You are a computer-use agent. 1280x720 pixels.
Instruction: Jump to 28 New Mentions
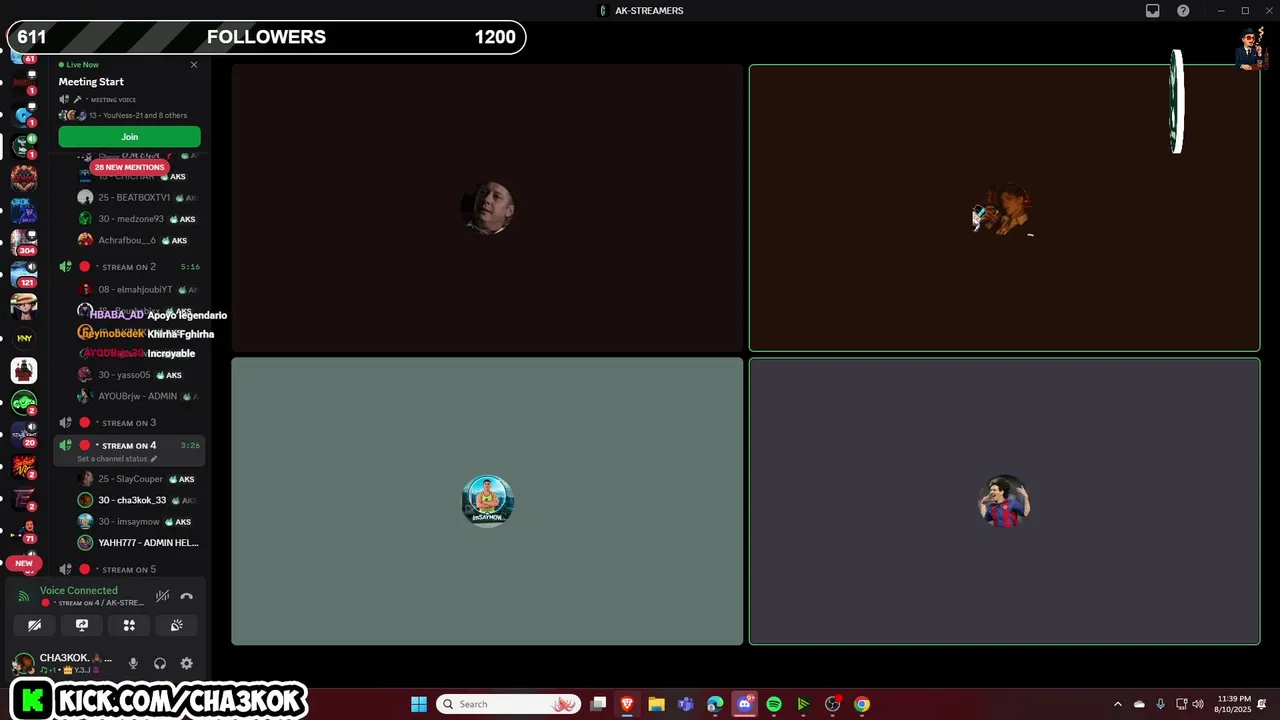click(129, 167)
